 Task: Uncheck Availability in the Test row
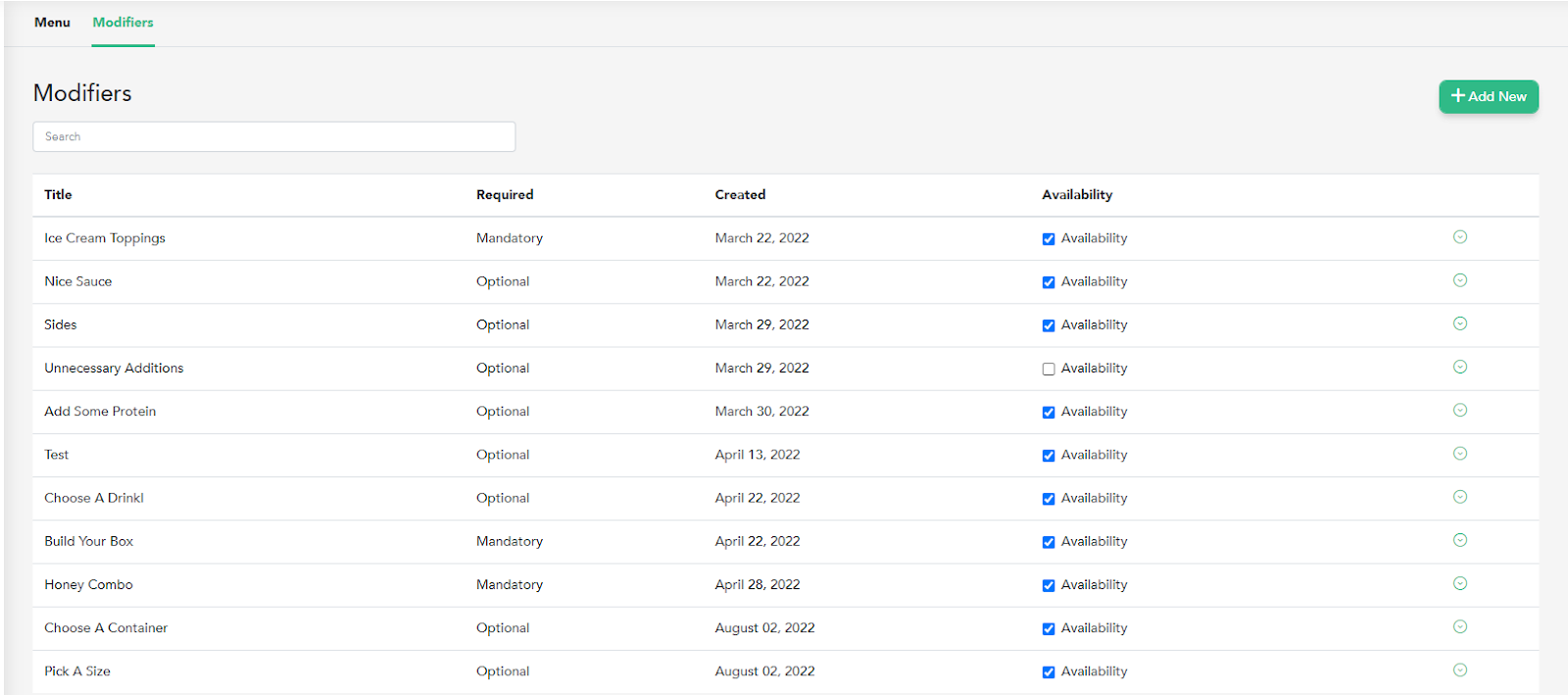pyautogui.click(x=1049, y=456)
